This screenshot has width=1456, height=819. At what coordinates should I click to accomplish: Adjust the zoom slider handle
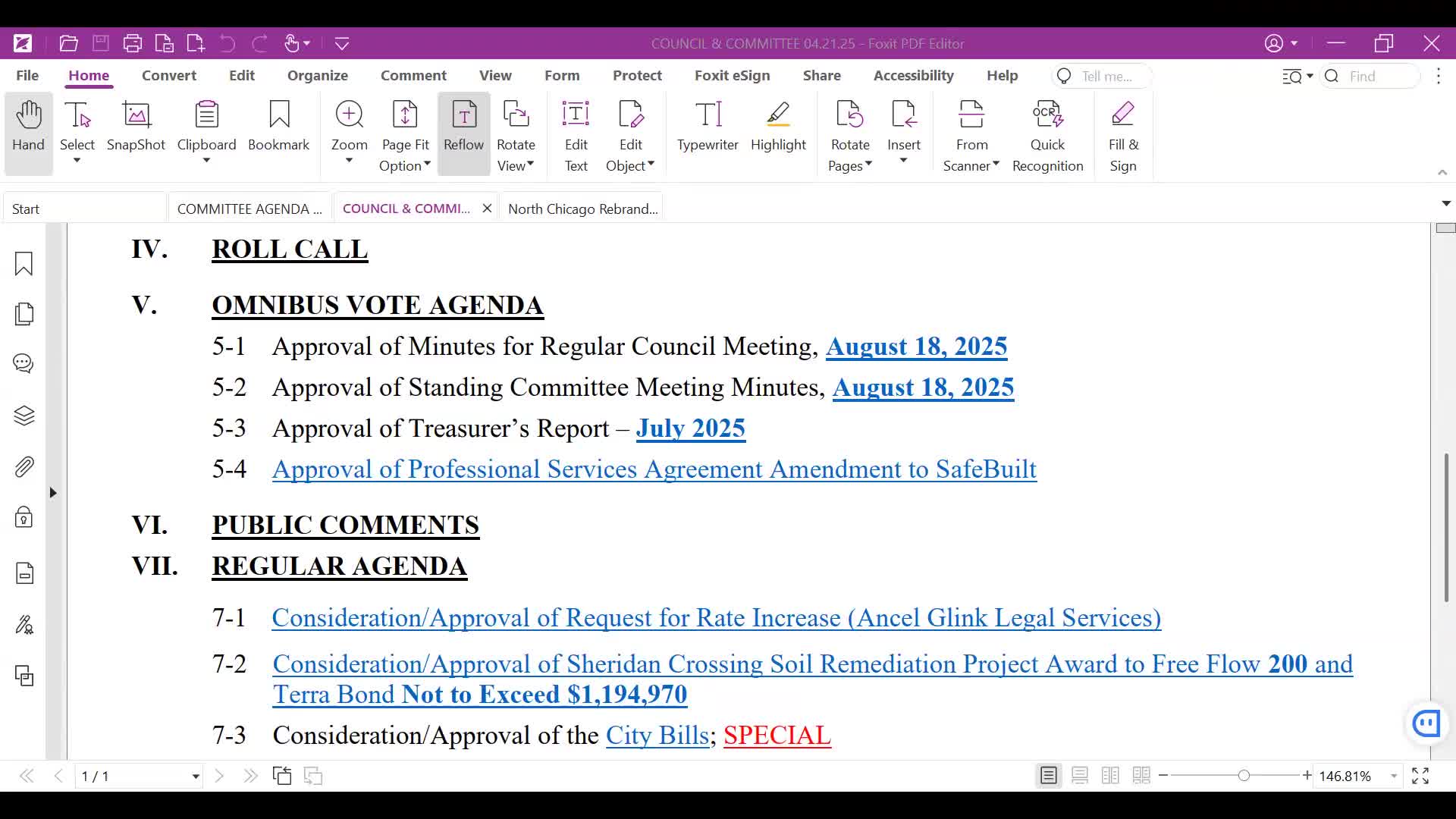pos(1244,776)
